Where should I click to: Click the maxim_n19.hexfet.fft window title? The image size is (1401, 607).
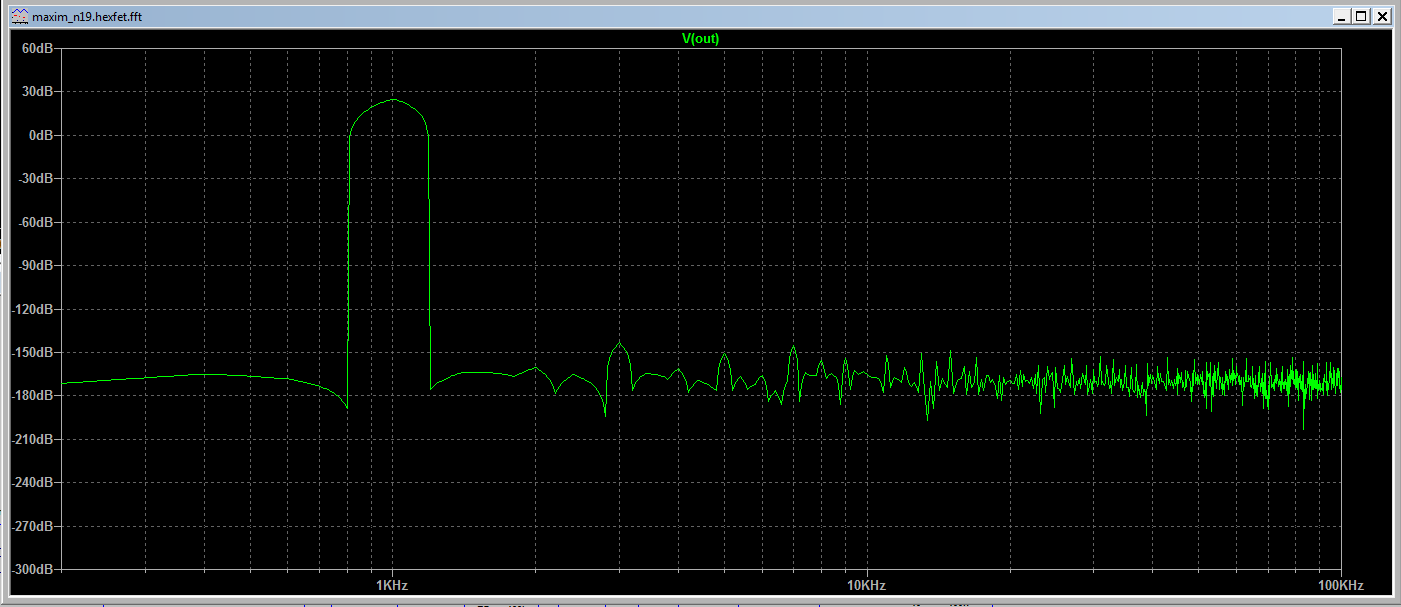[87, 18]
